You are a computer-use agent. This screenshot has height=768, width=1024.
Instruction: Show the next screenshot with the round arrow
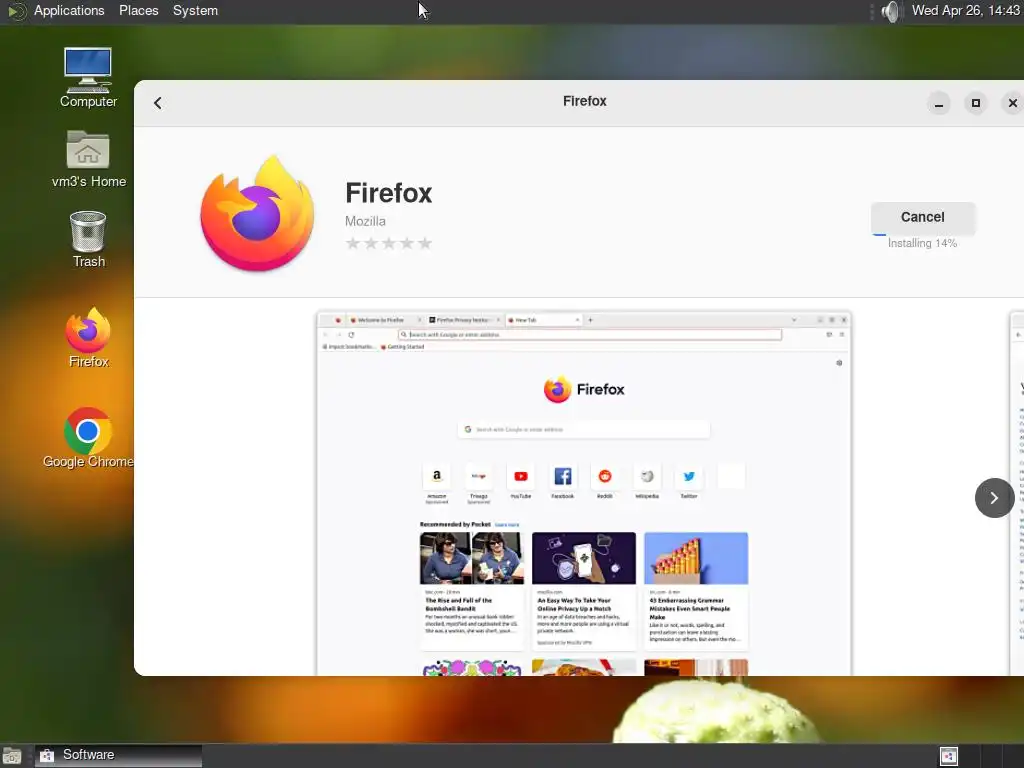993,498
